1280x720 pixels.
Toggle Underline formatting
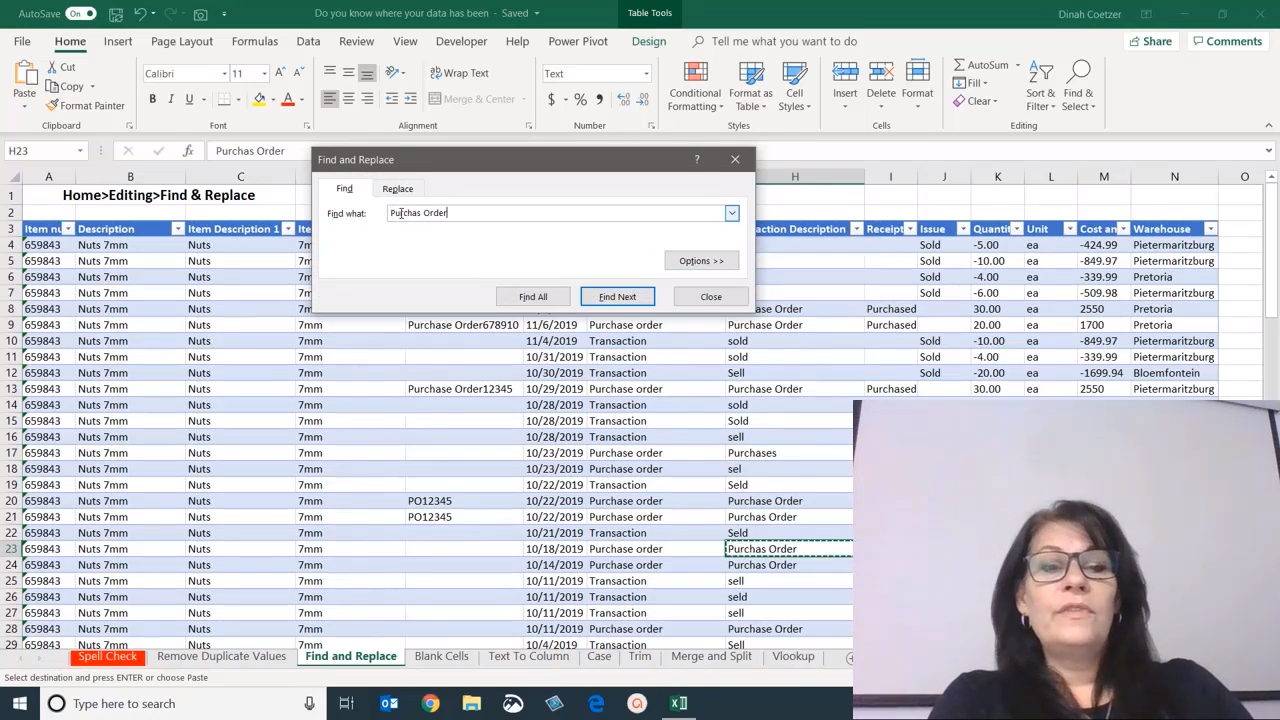coord(189,99)
